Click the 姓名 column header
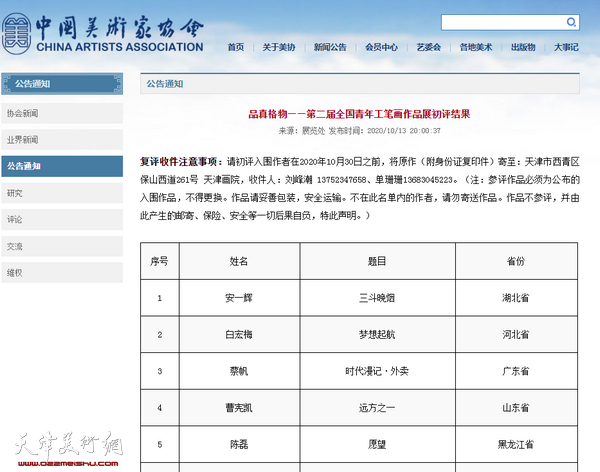Screen dimensions: 600x472 point(239,261)
